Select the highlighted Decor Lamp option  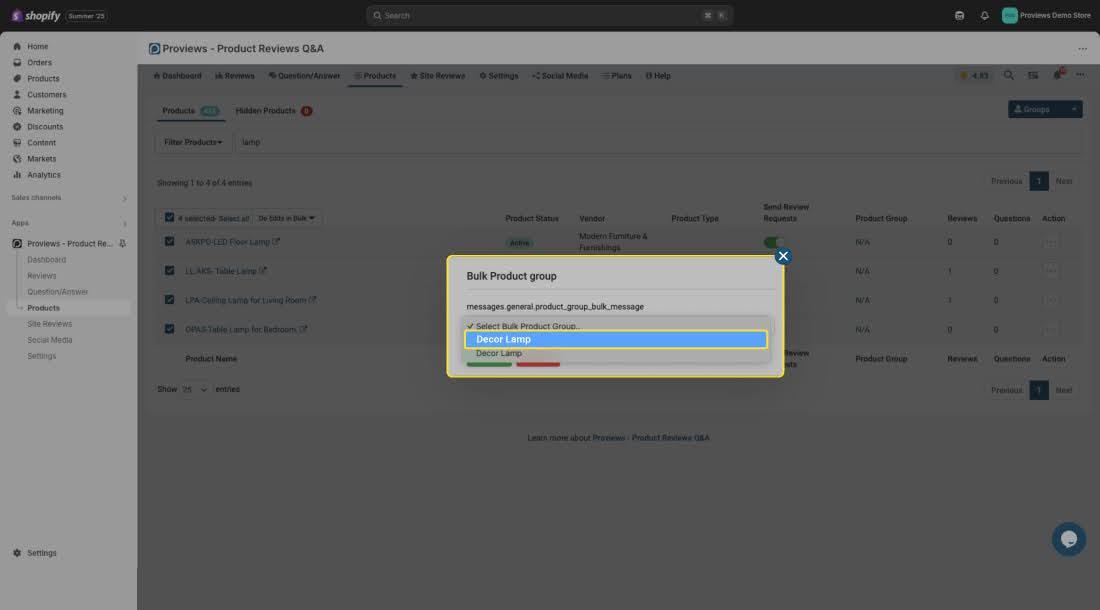[x=615, y=339]
